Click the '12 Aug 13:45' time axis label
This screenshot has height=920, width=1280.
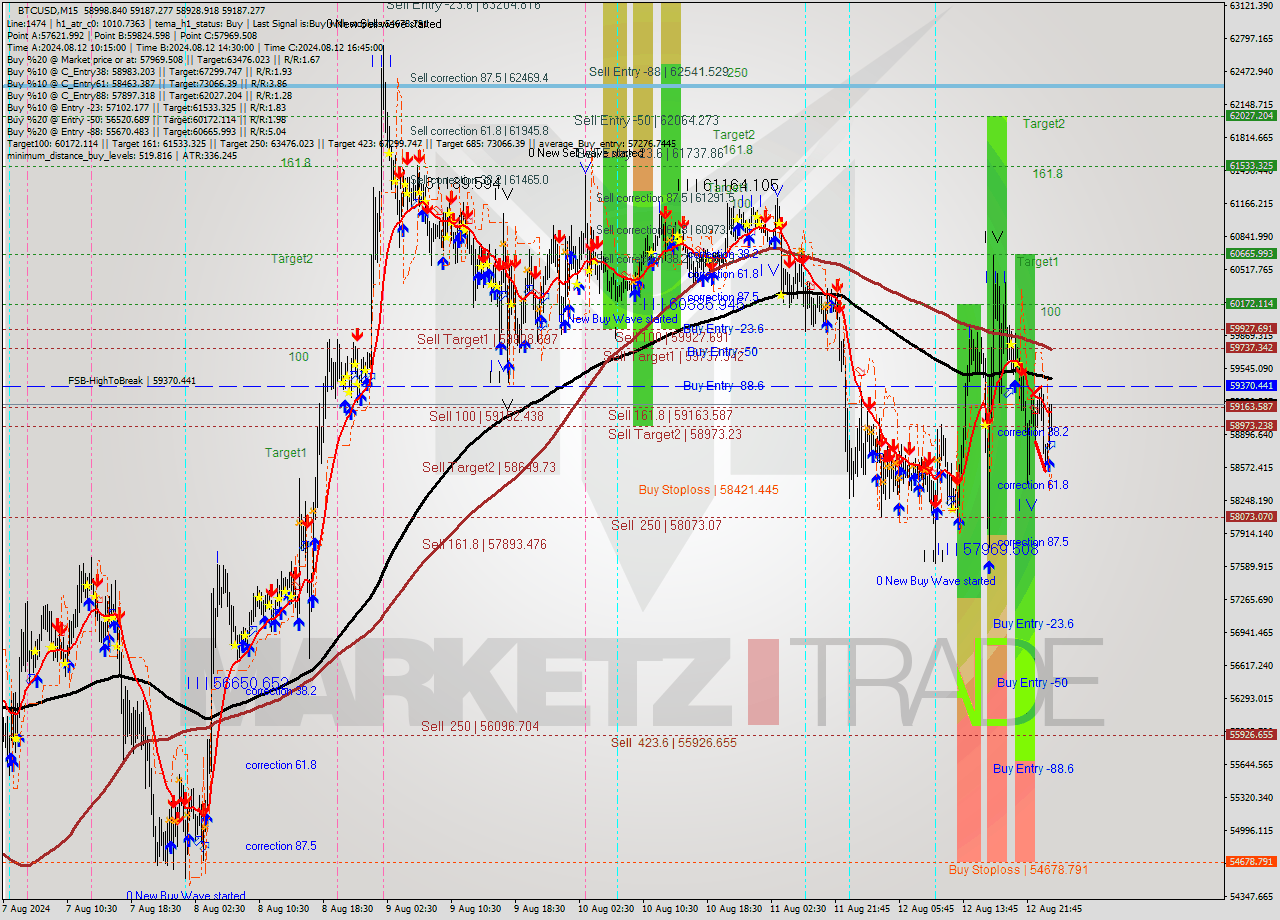click(x=990, y=909)
